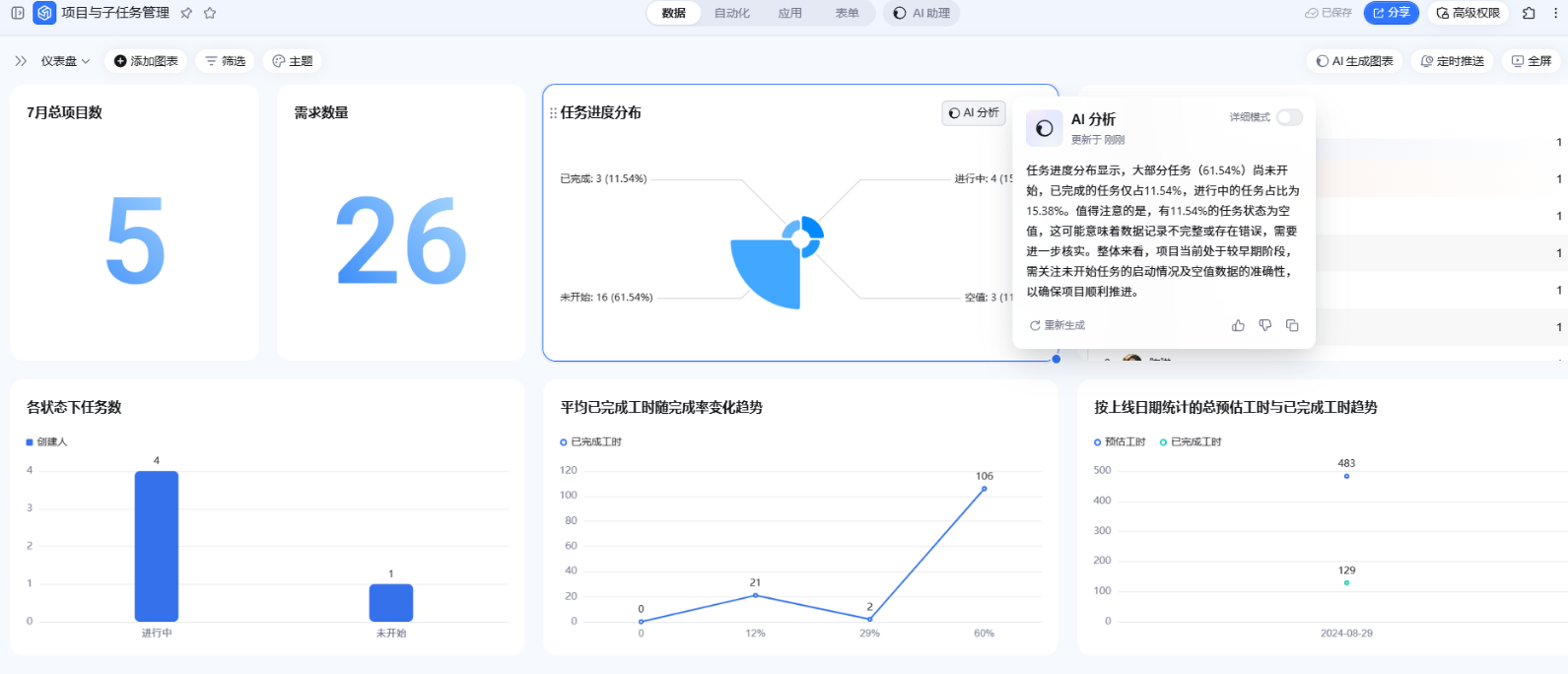The image size is (1568, 674).
Task: Click the thumbs-down icon in AI 分析 panel
Action: point(1264,325)
